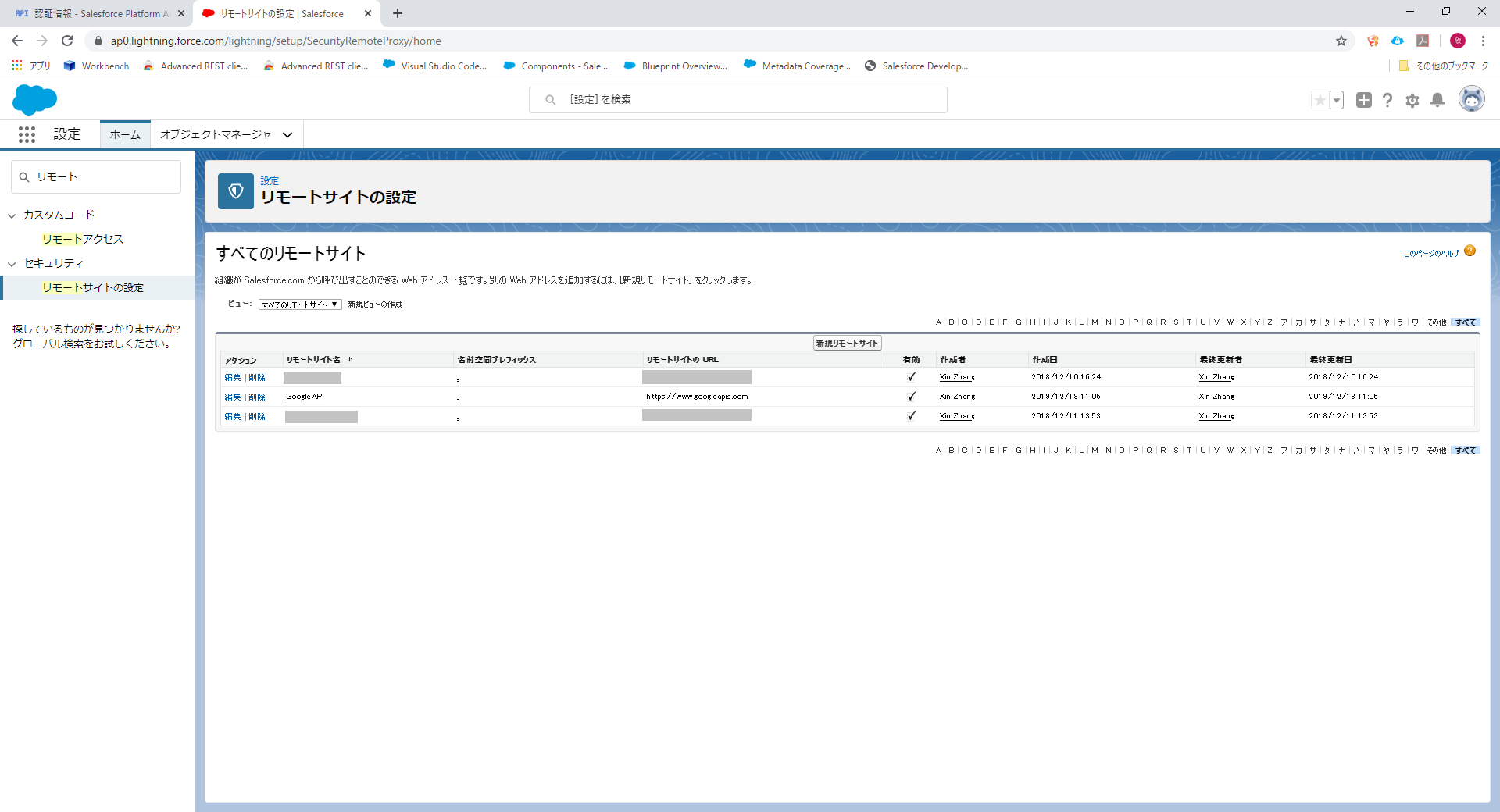1500x812 pixels.
Task: Reload the page with the refresh icon
Action: click(x=67, y=41)
